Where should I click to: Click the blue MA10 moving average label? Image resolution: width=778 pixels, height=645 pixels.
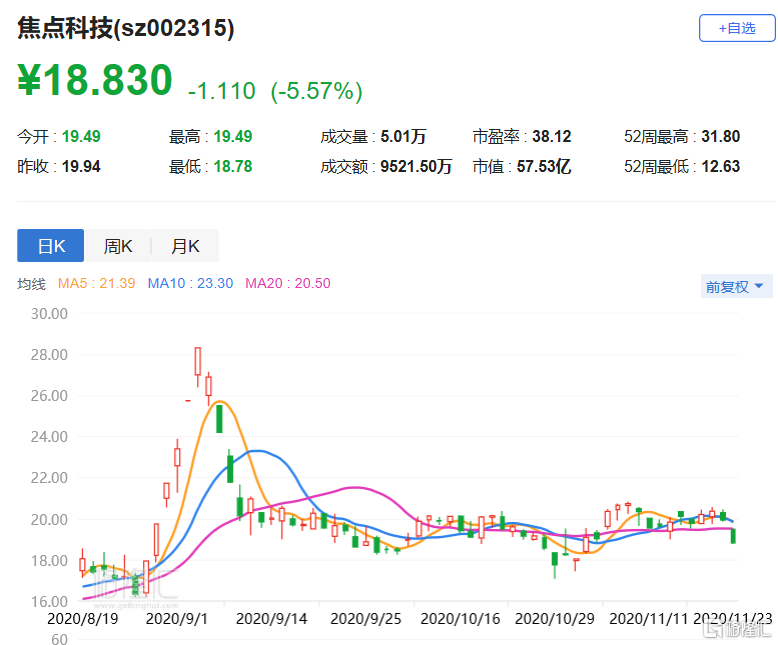(190, 284)
